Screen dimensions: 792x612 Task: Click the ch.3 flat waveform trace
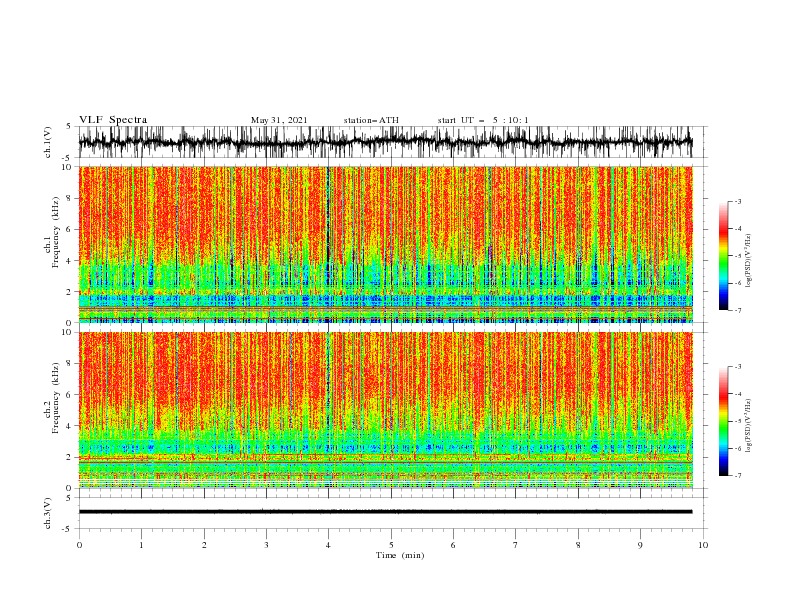click(x=385, y=512)
